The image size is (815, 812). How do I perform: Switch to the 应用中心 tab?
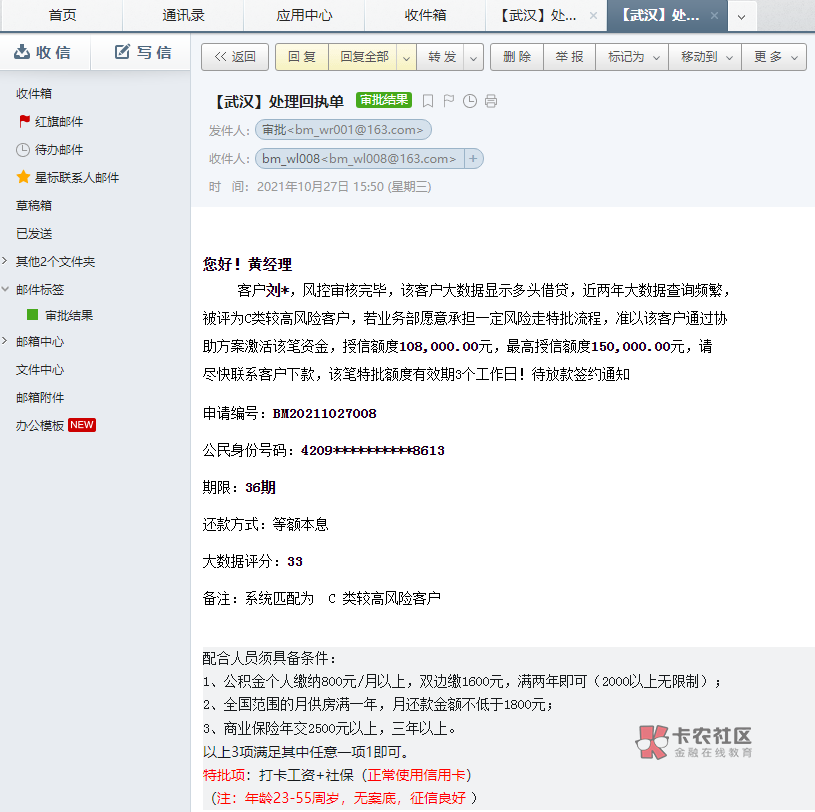click(304, 15)
